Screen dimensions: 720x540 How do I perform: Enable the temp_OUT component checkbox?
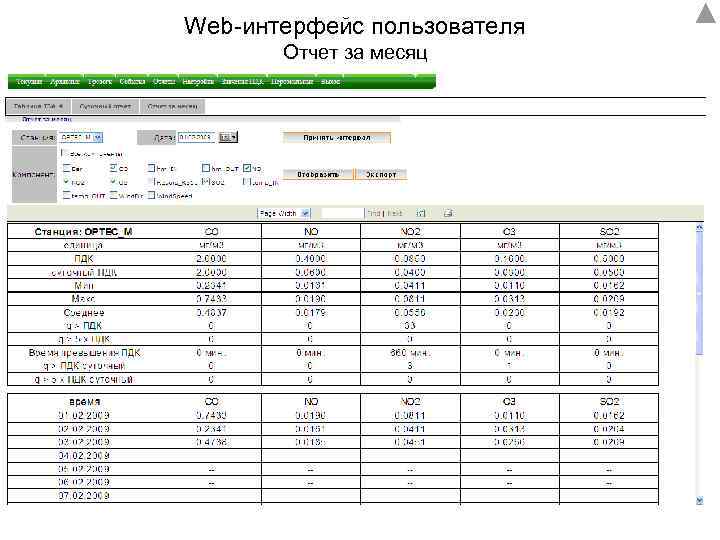coord(67,196)
